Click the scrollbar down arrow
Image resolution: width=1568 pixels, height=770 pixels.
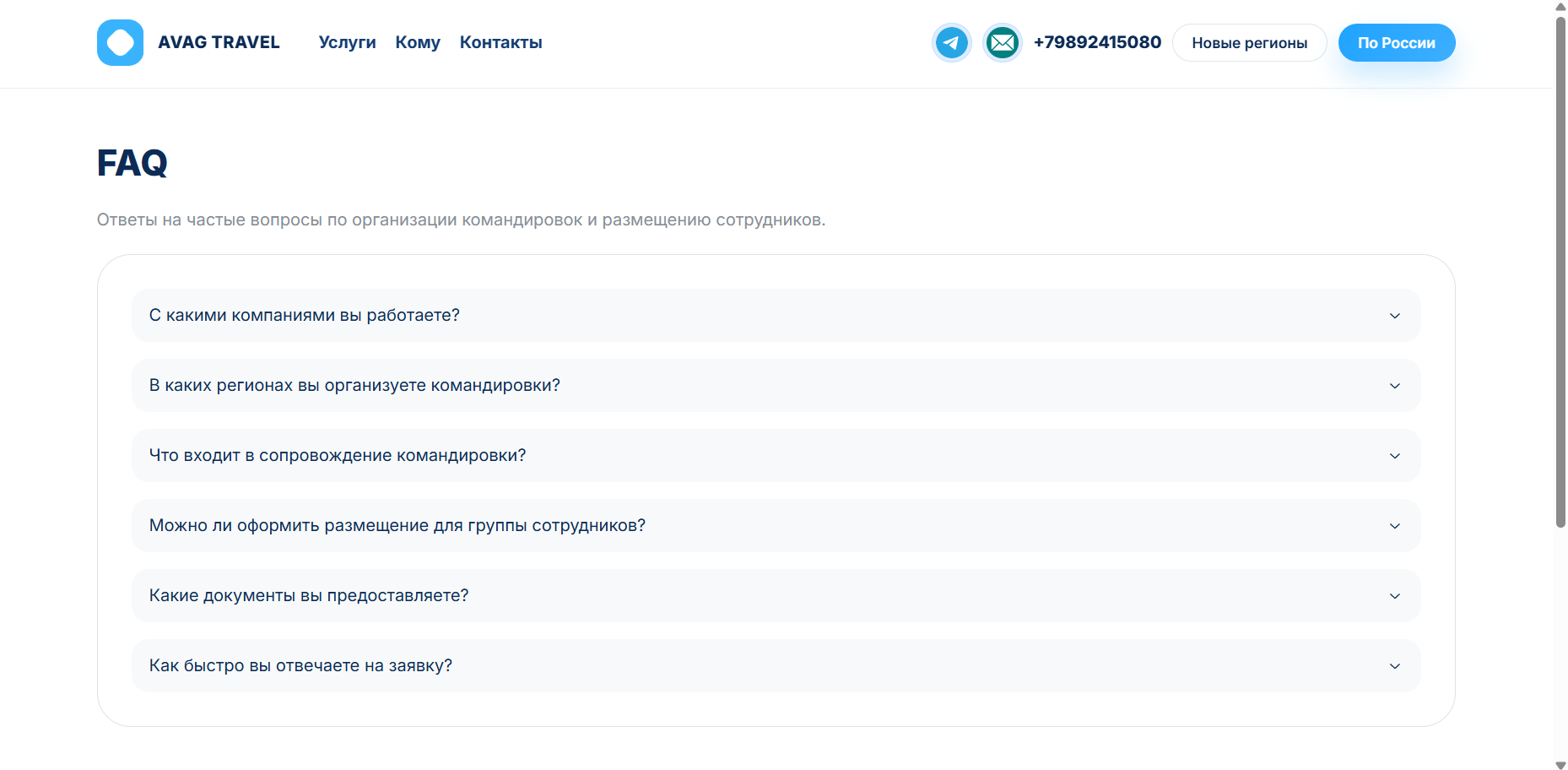coord(1560,764)
